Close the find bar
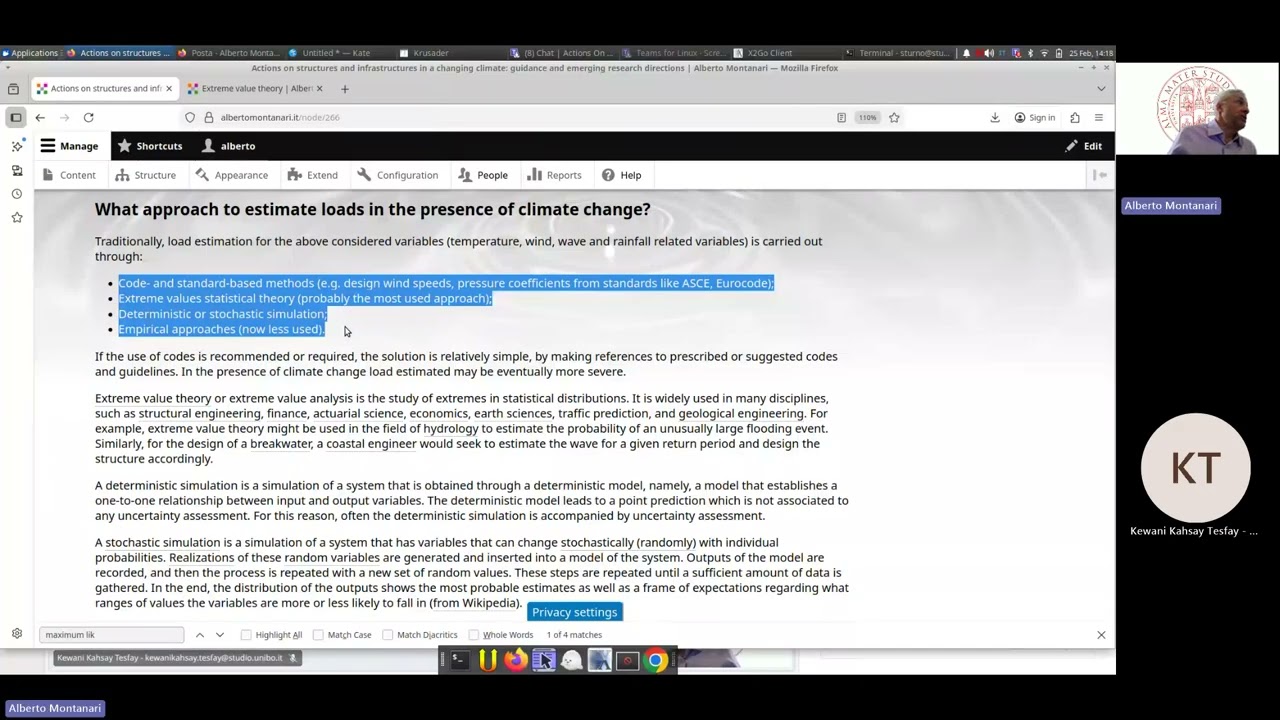 click(x=1101, y=635)
